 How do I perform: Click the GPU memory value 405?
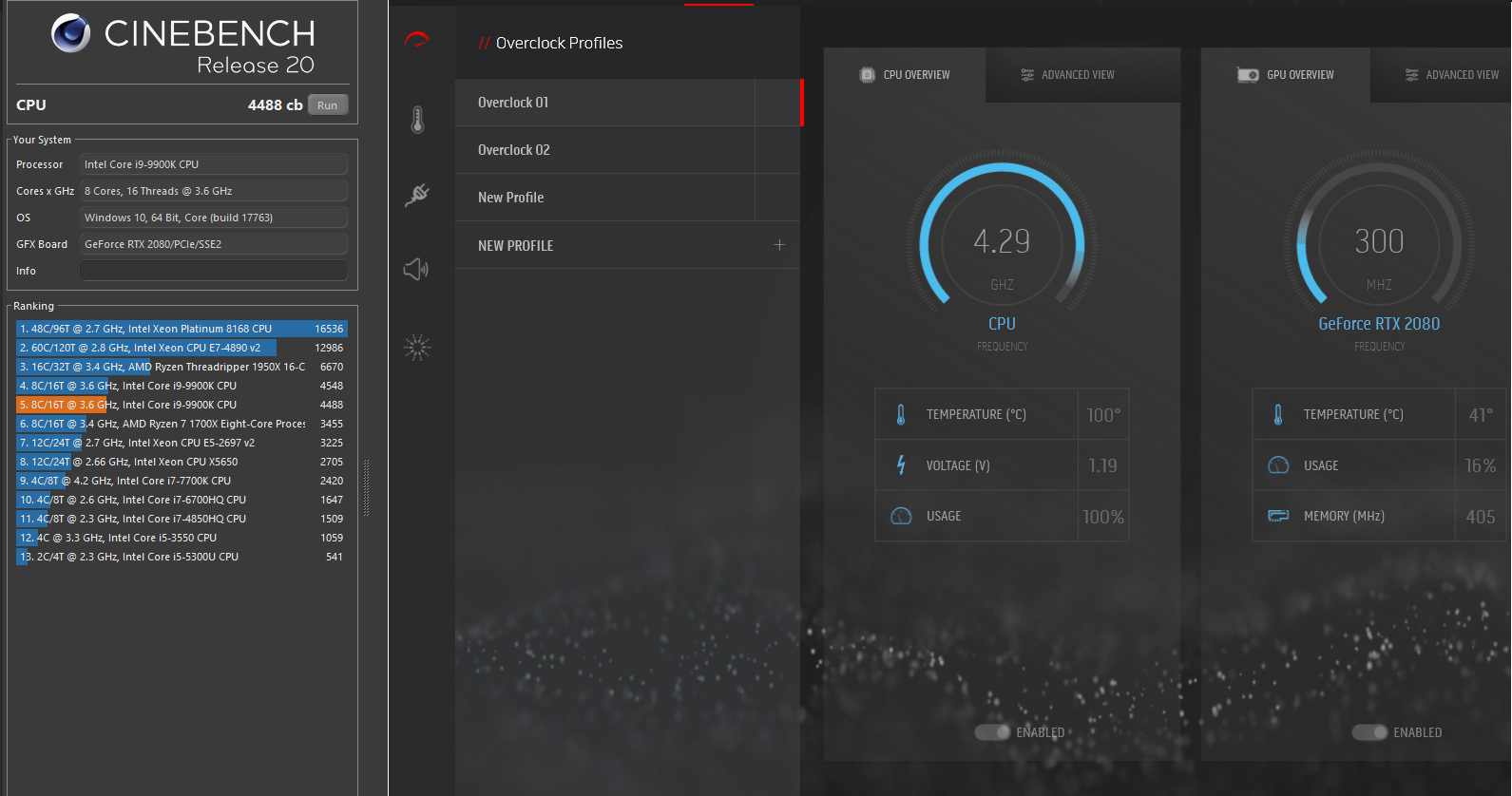click(1481, 517)
